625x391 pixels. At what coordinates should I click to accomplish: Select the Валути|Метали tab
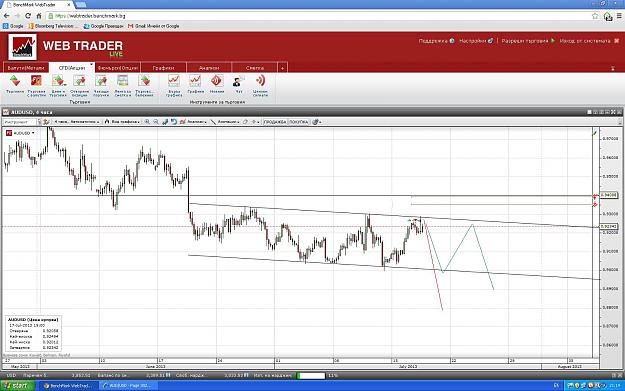[x=26, y=68]
